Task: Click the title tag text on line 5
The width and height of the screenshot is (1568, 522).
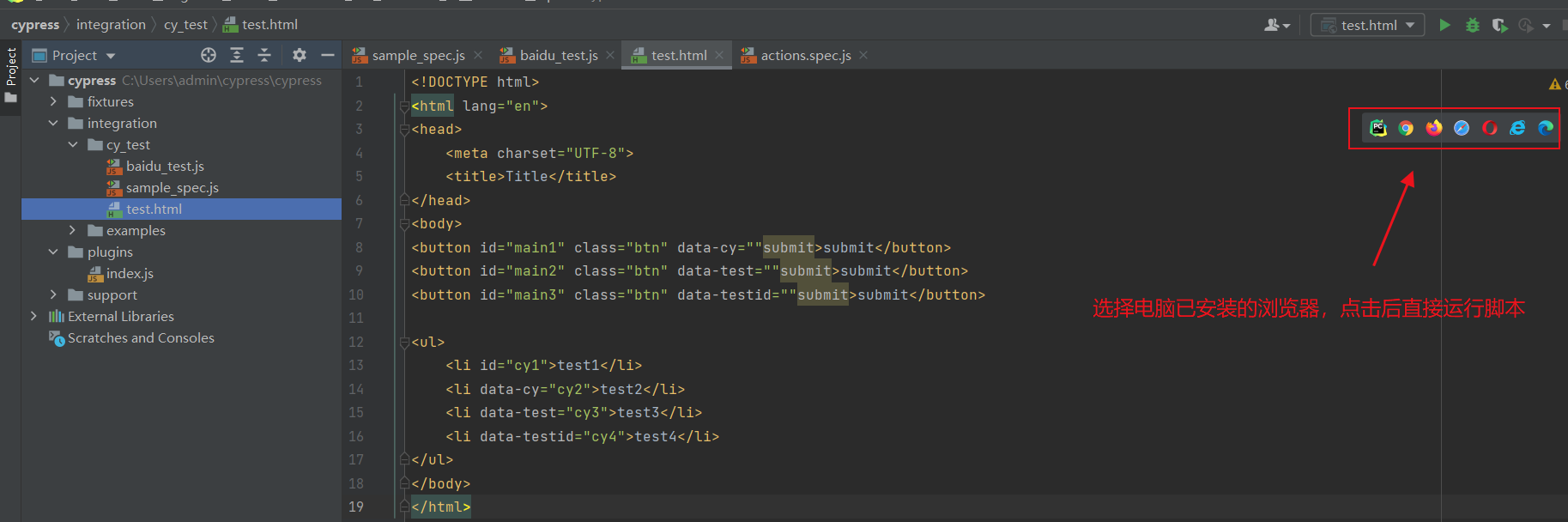Action: pos(530,176)
